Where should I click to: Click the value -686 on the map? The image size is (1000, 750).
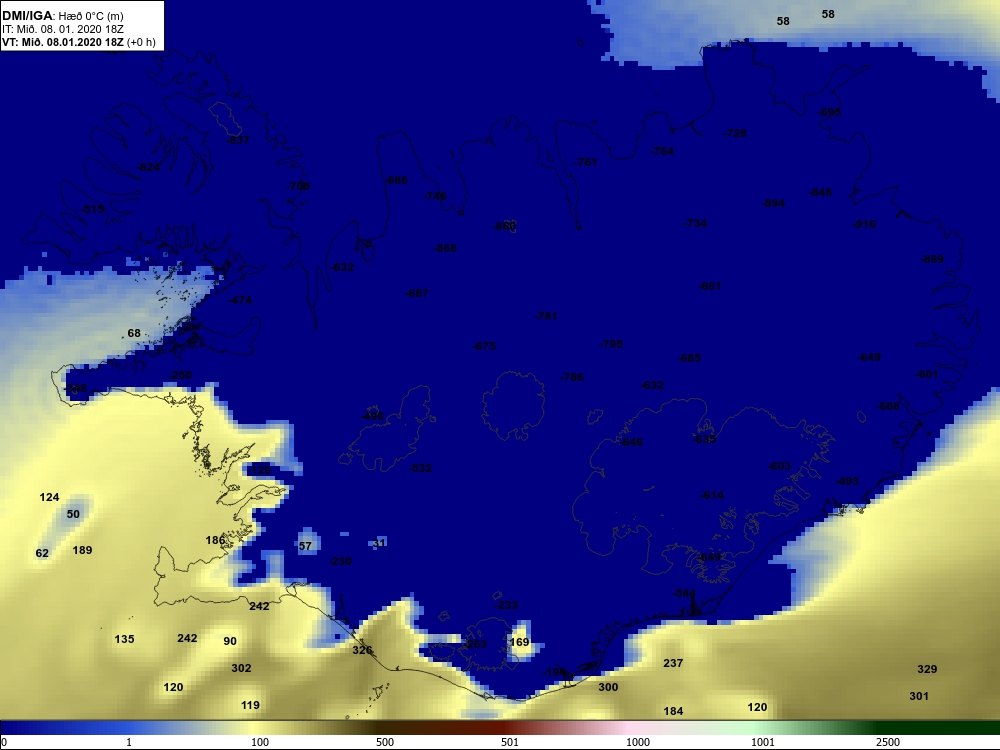pos(396,180)
